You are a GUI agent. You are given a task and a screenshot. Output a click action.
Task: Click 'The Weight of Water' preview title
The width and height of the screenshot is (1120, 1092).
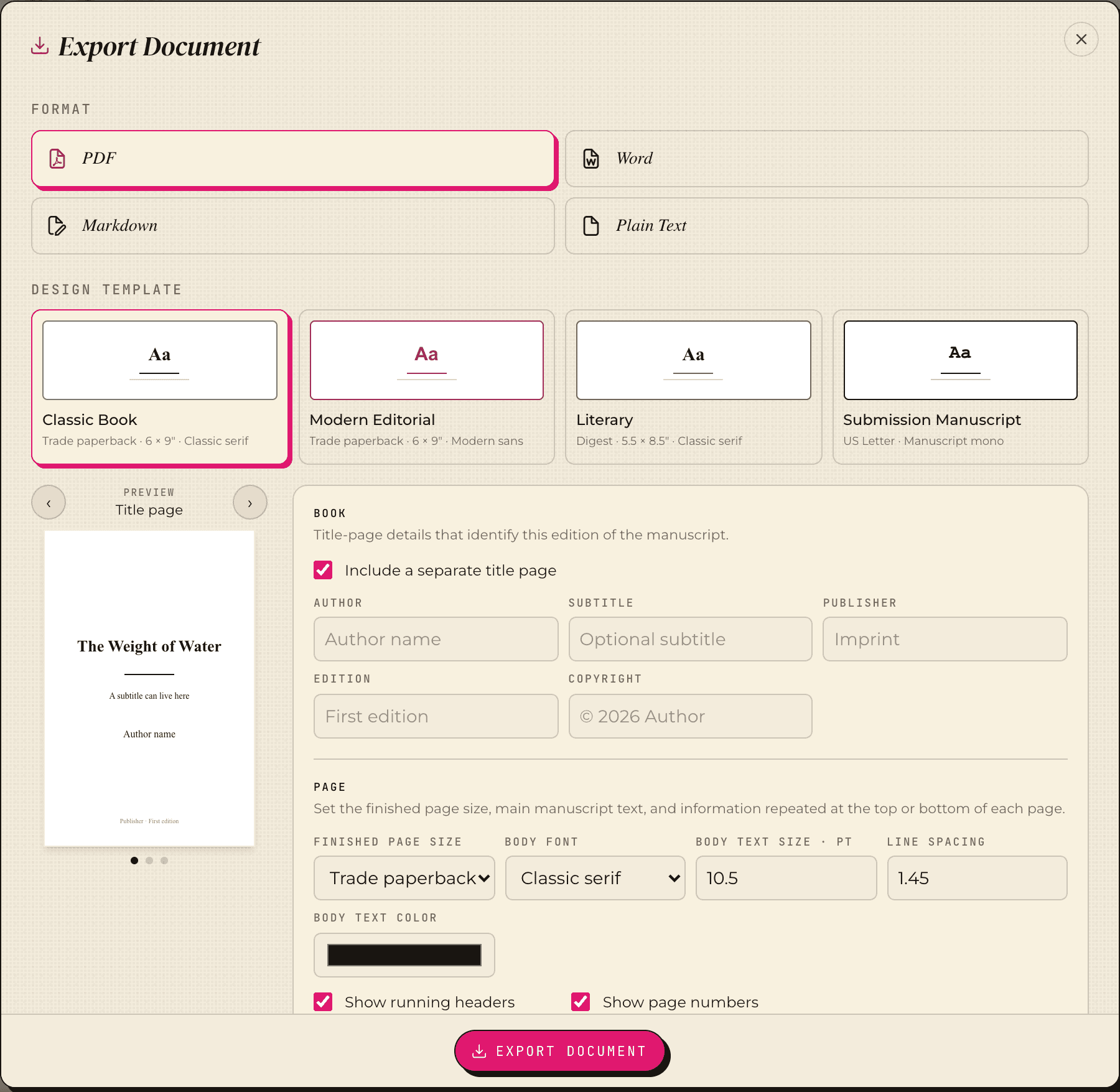coord(149,646)
